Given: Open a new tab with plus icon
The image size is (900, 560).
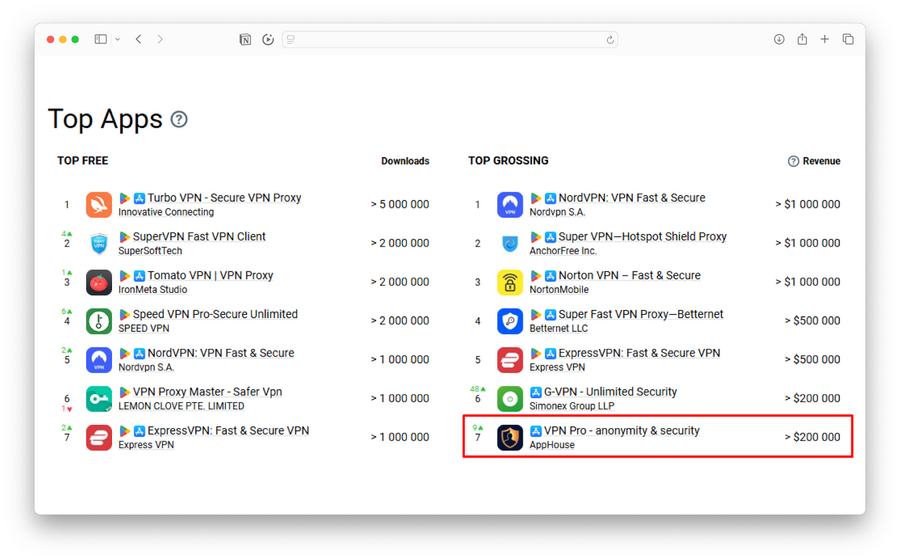Looking at the screenshot, I should (825, 39).
